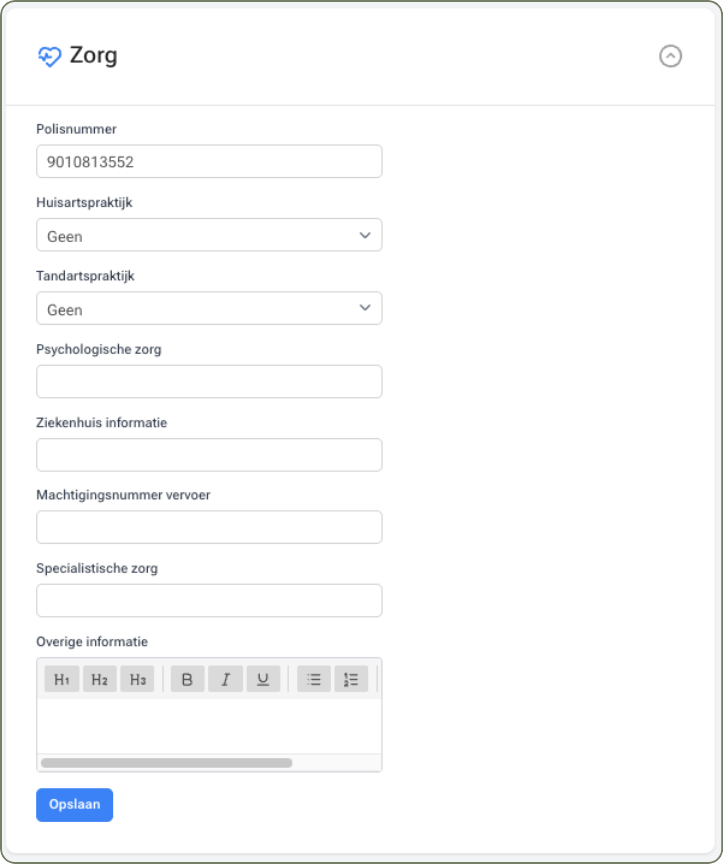Focus the Polisnummer input field
Viewport: 724px width, 864px height.
[x=209, y=162]
